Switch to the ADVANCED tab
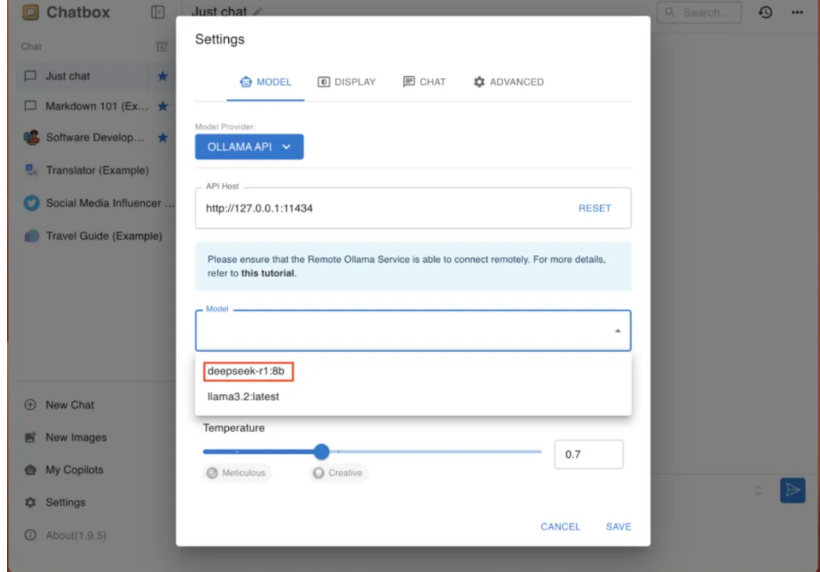This screenshot has height=572, width=820. 509,82
